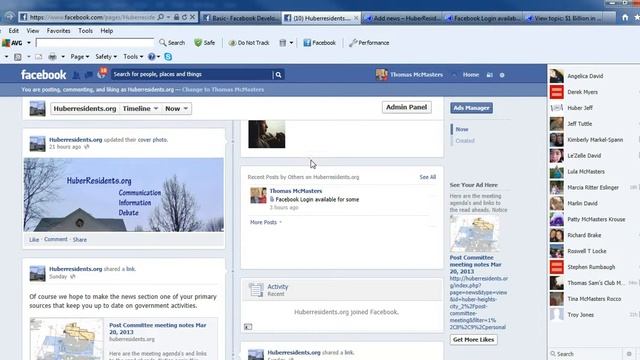Open friend requests icon in Facebook header
Viewport: 640px width, 360px height.
click(x=76, y=75)
